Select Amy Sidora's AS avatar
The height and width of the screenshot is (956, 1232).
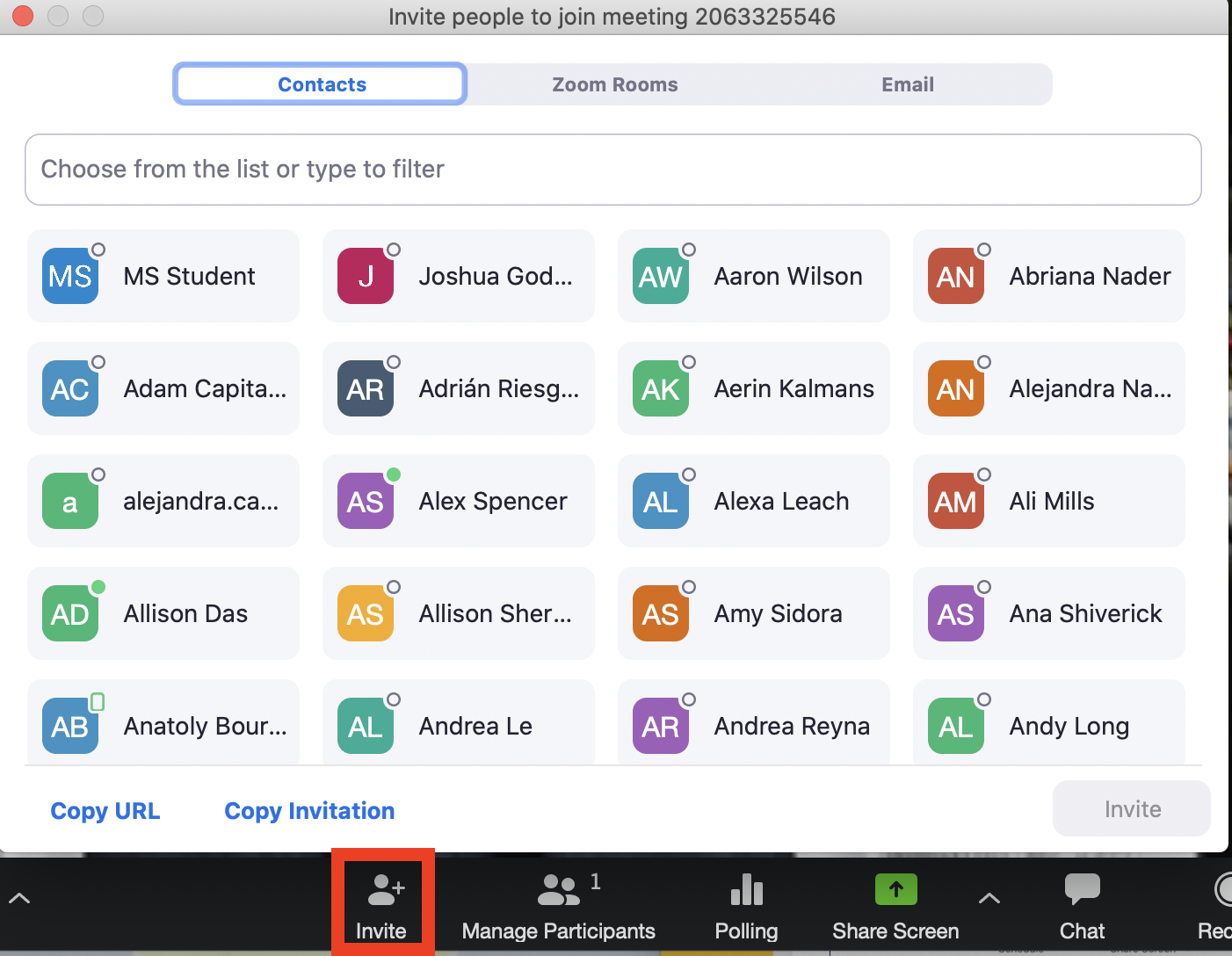pos(661,613)
